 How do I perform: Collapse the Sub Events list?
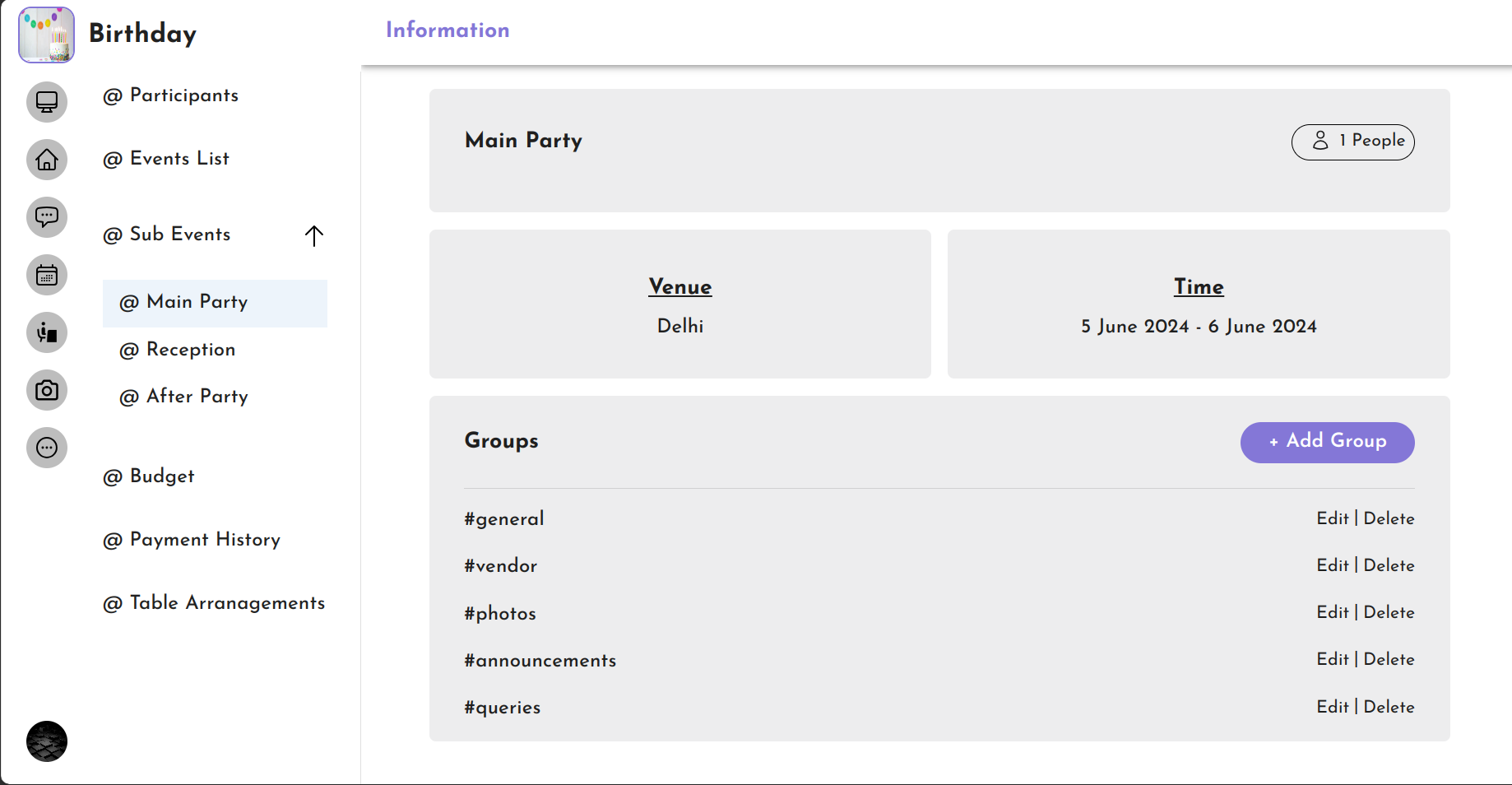[313, 236]
